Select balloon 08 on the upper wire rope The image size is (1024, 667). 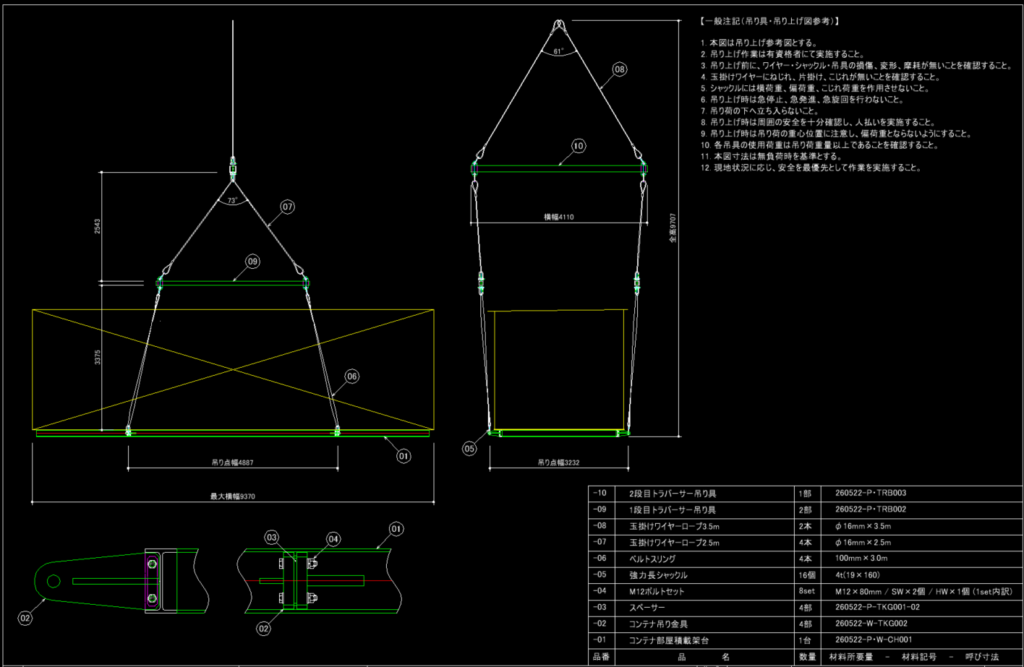point(619,69)
